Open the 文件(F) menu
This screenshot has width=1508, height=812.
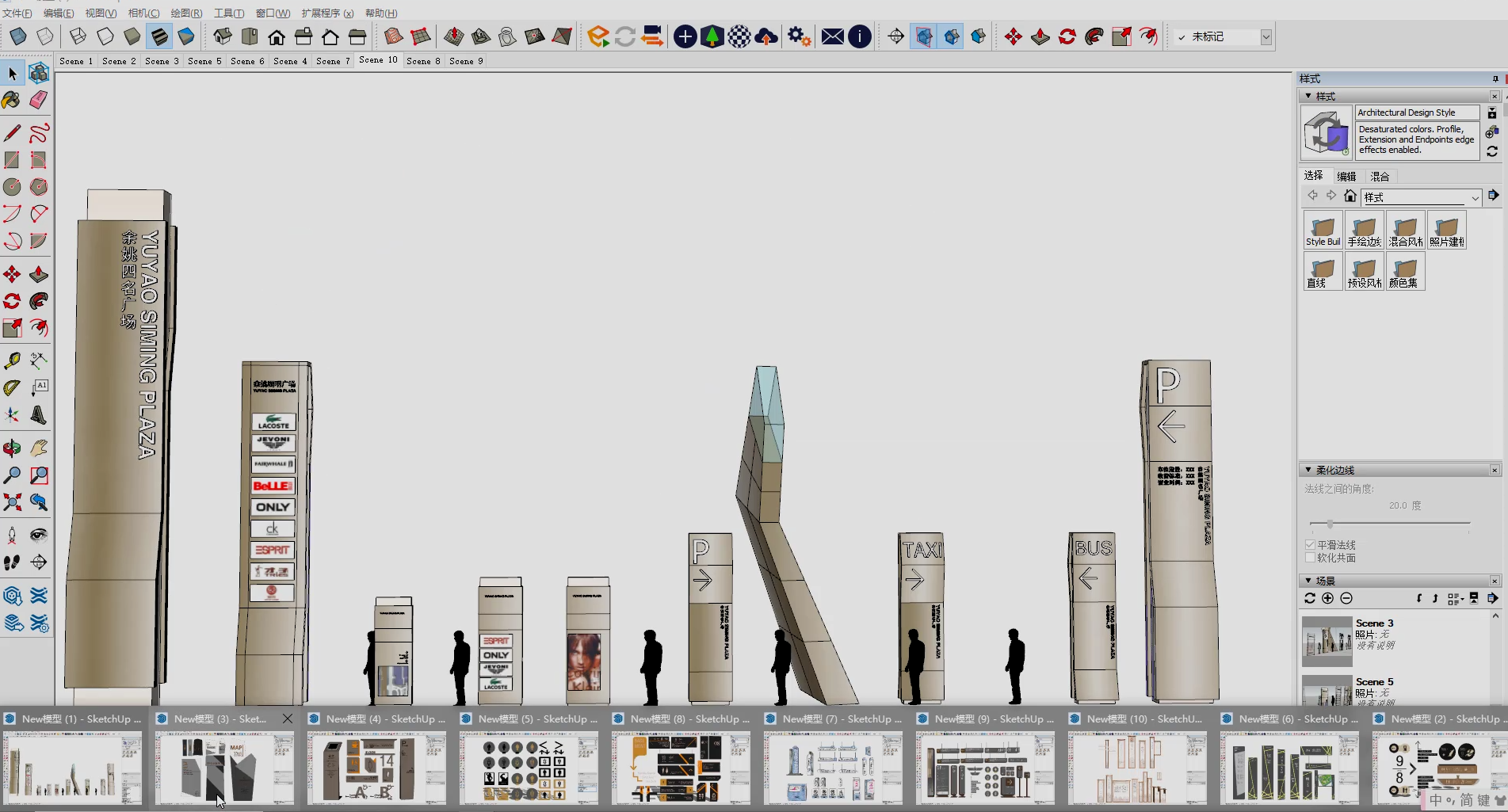click(17, 13)
